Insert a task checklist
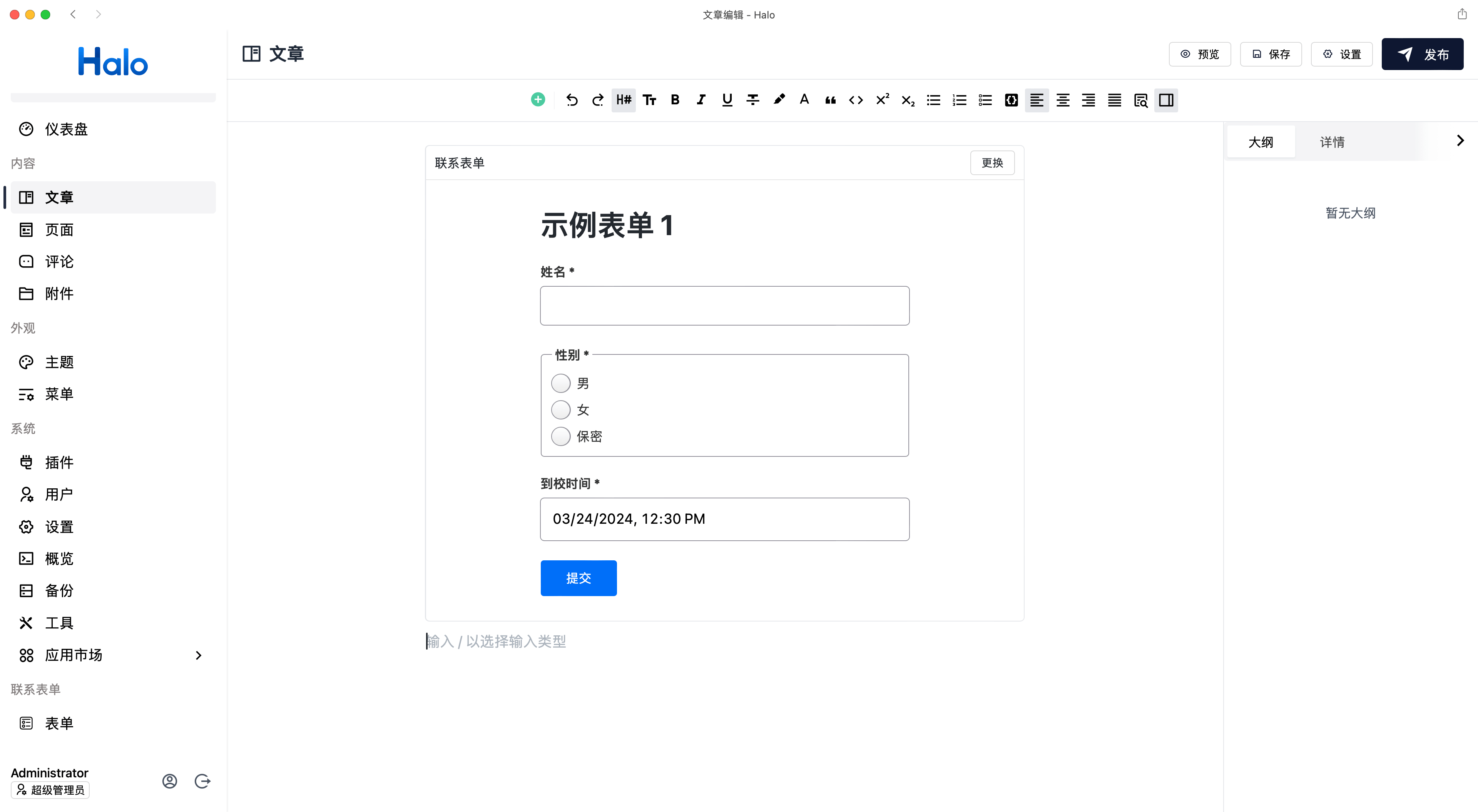Screen dimensions: 1478x812 click(x=985, y=100)
